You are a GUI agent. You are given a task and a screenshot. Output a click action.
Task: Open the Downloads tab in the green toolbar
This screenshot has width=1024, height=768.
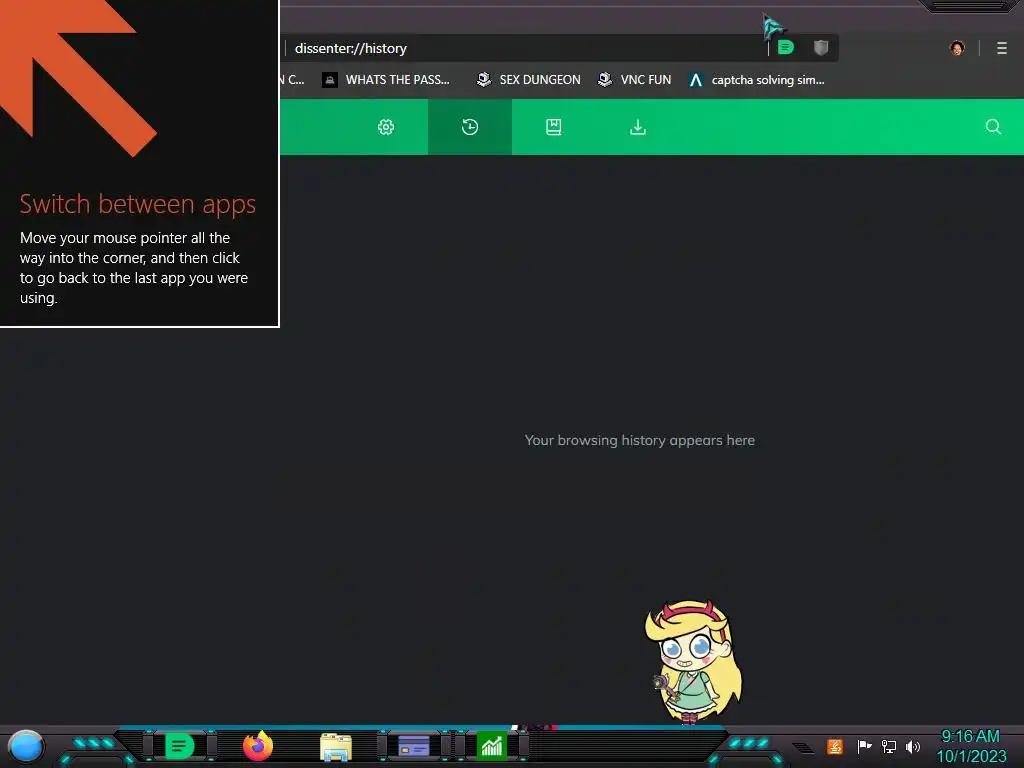(638, 127)
